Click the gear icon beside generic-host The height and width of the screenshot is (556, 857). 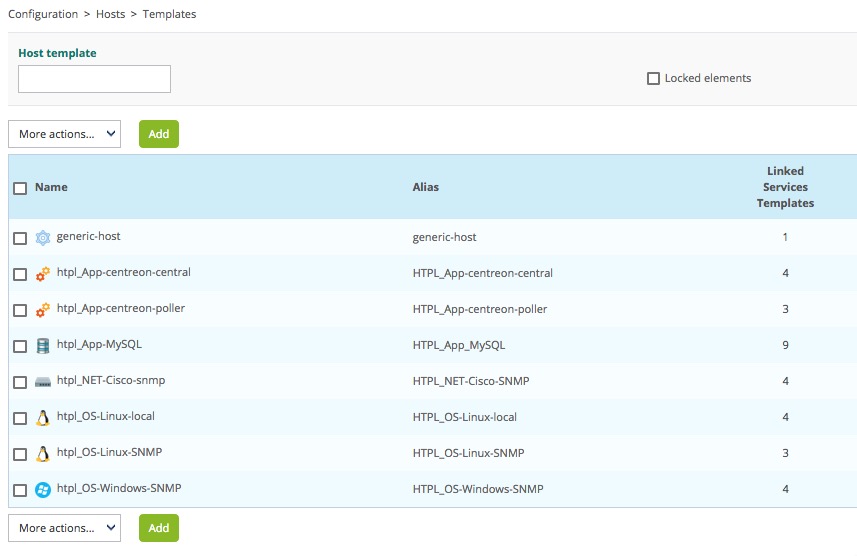point(43,238)
